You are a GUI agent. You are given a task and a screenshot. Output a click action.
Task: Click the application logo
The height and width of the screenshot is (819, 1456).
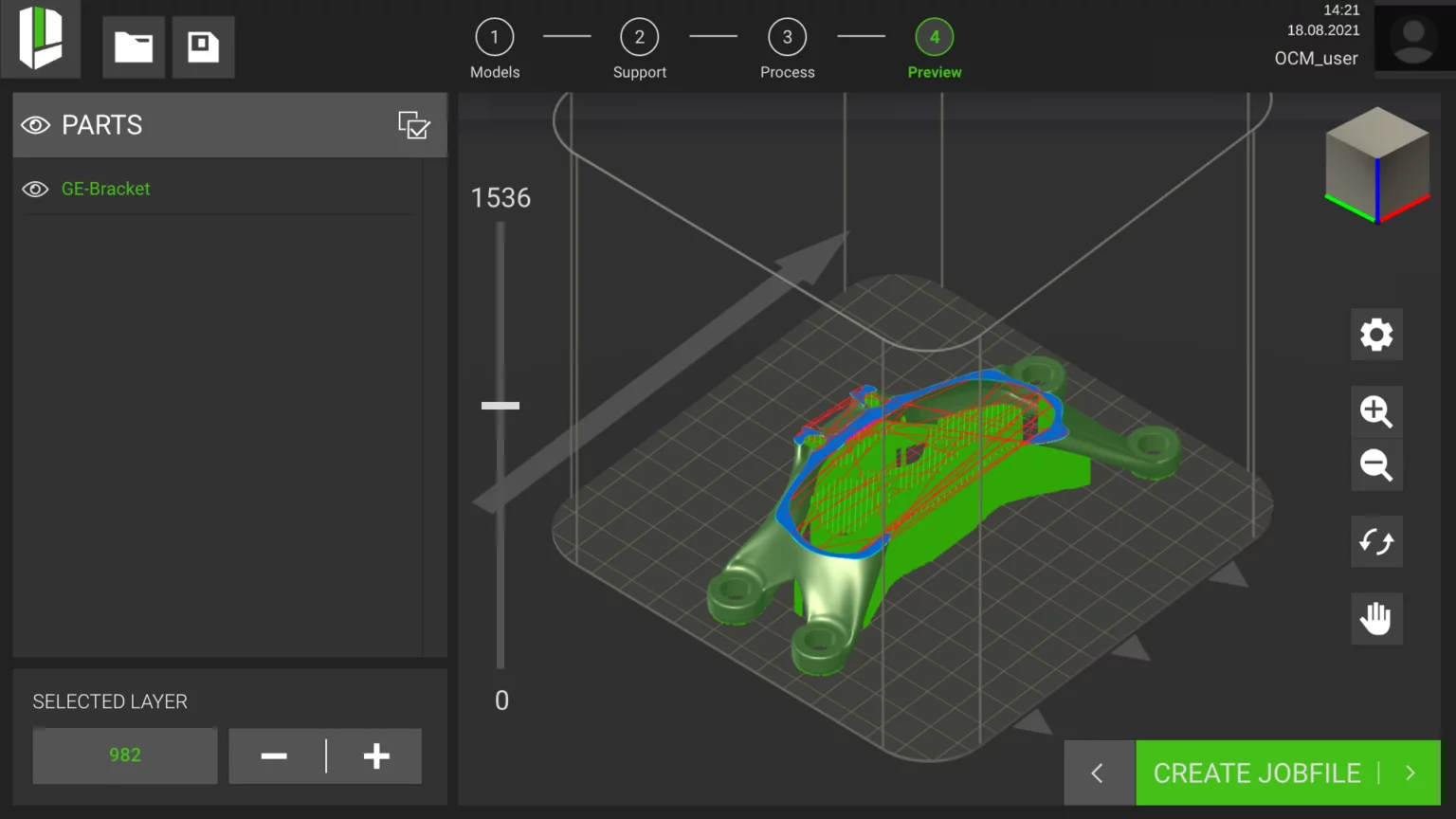tap(41, 40)
